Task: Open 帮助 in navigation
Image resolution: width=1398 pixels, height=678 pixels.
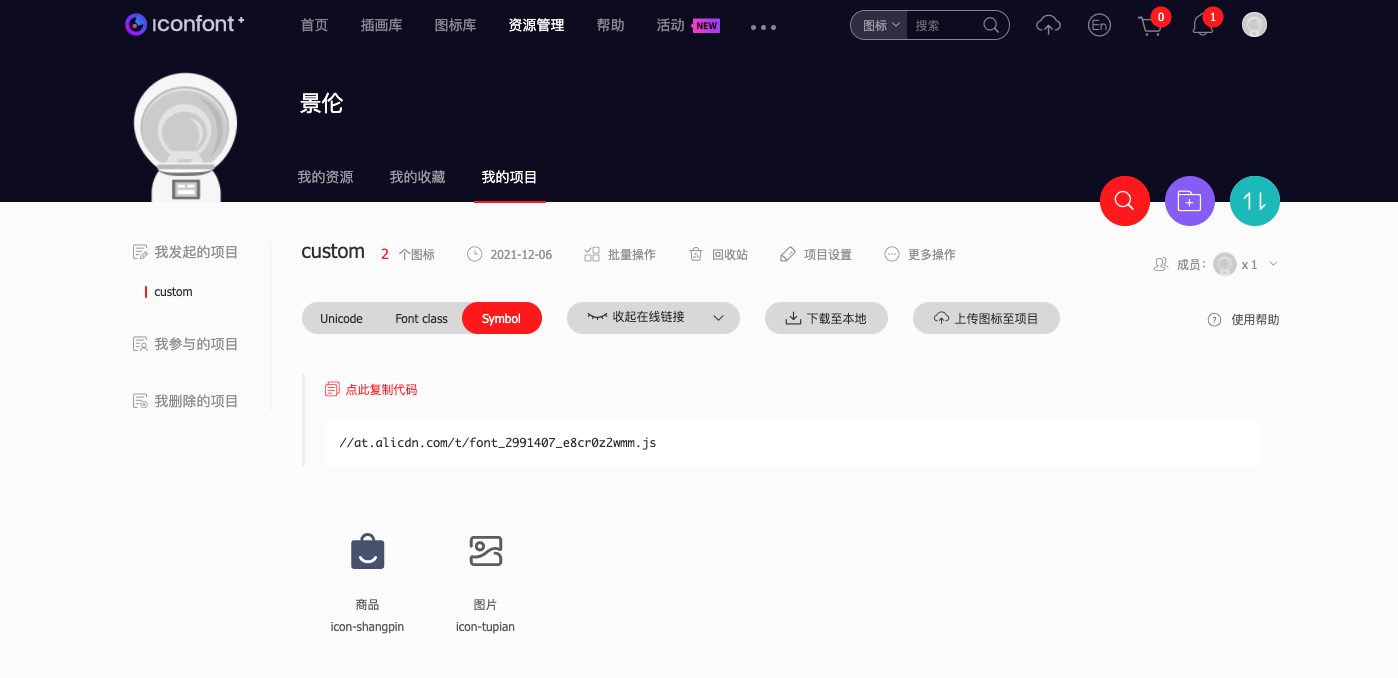Action: [610, 25]
